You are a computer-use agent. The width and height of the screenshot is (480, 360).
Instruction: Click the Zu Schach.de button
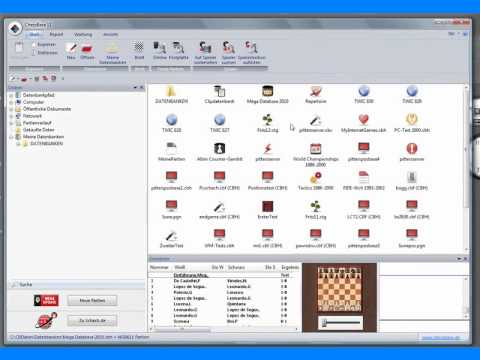(92, 320)
